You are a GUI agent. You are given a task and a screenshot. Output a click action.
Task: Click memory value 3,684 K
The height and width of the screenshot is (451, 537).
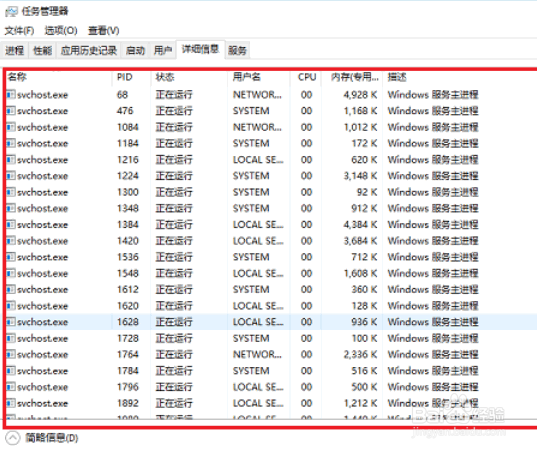(360, 241)
